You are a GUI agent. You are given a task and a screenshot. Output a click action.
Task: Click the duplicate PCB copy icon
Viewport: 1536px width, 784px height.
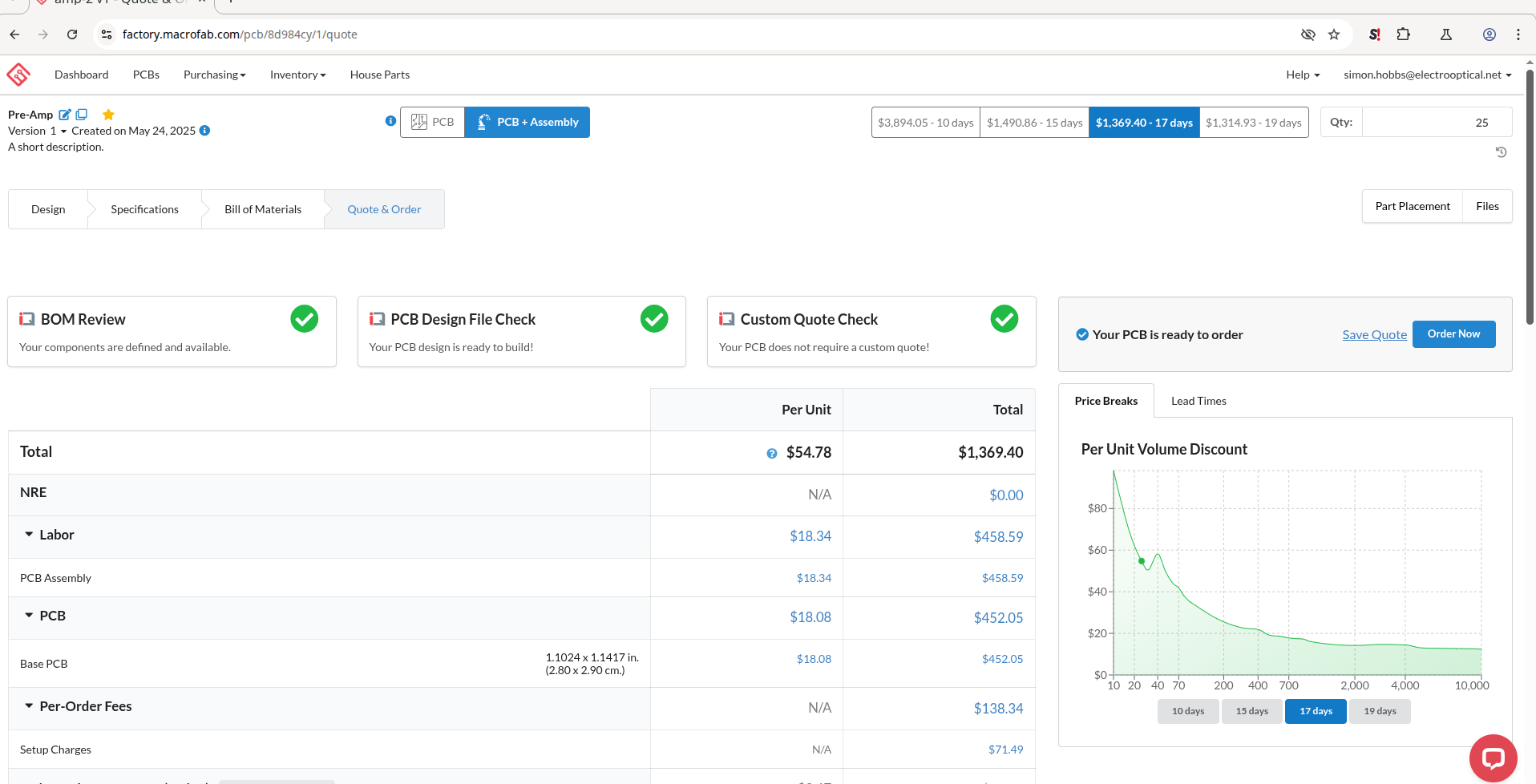click(82, 115)
